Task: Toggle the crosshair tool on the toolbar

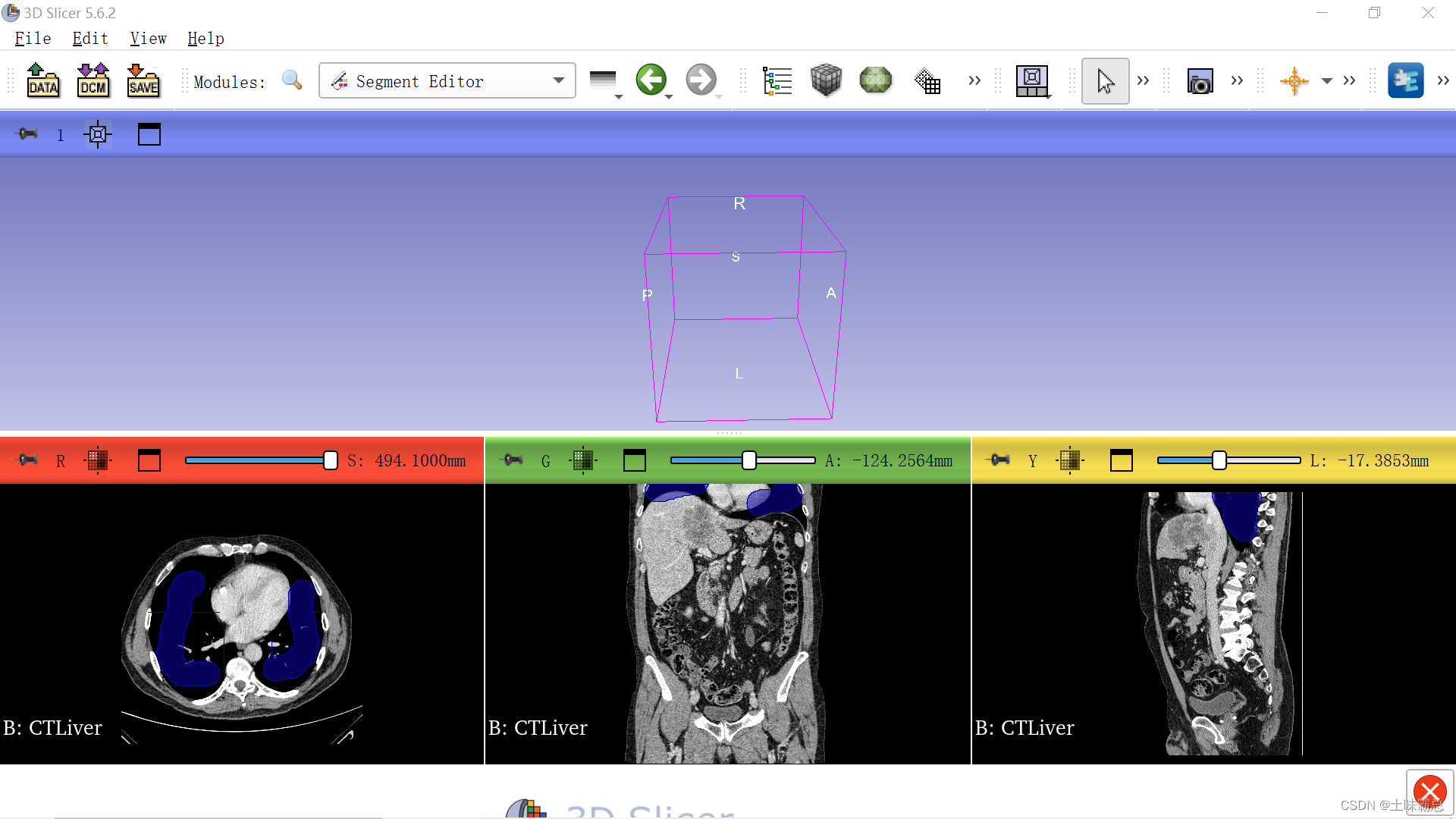Action: click(x=1294, y=80)
